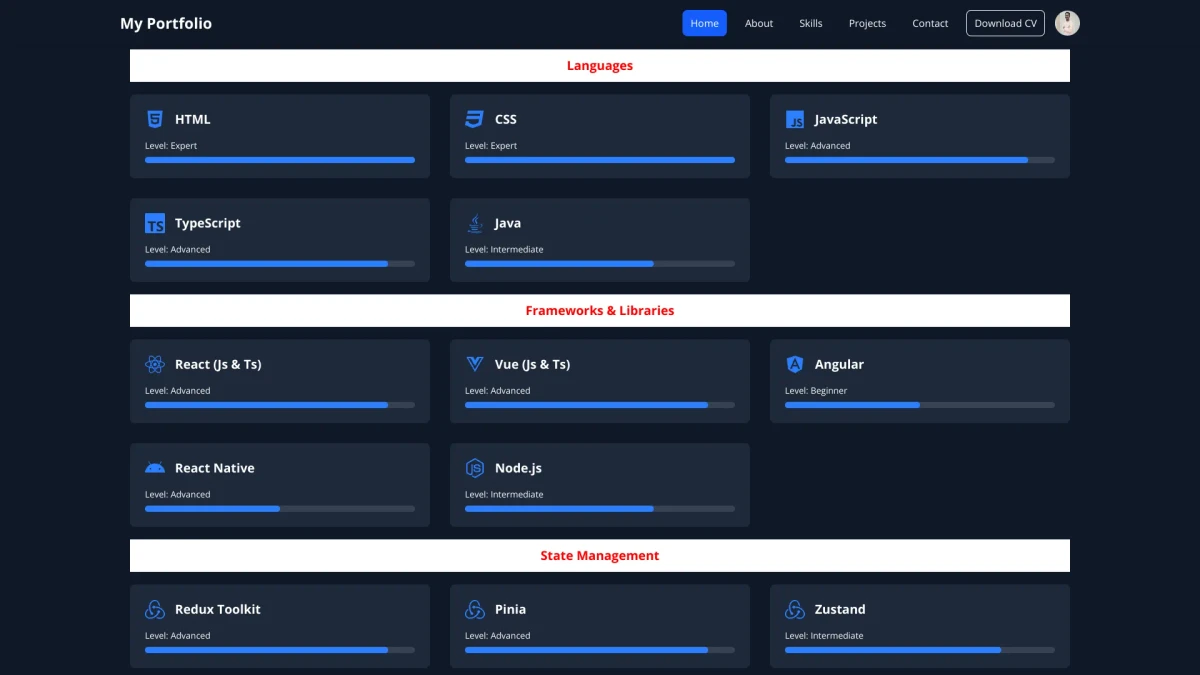This screenshot has width=1200, height=675.
Task: Click the React Native android icon
Action: [154, 468]
